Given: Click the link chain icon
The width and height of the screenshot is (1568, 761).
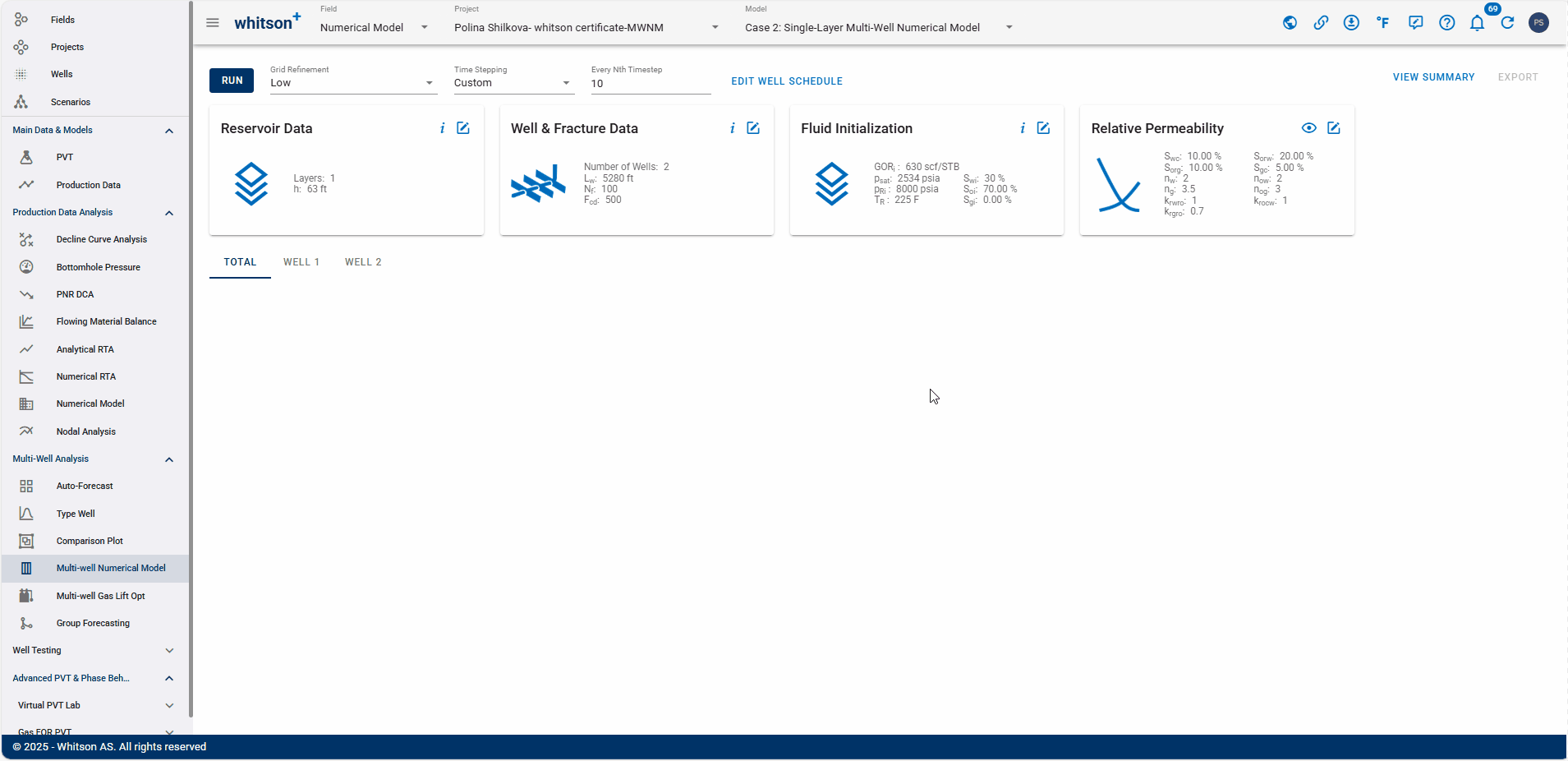Looking at the screenshot, I should 1321,23.
